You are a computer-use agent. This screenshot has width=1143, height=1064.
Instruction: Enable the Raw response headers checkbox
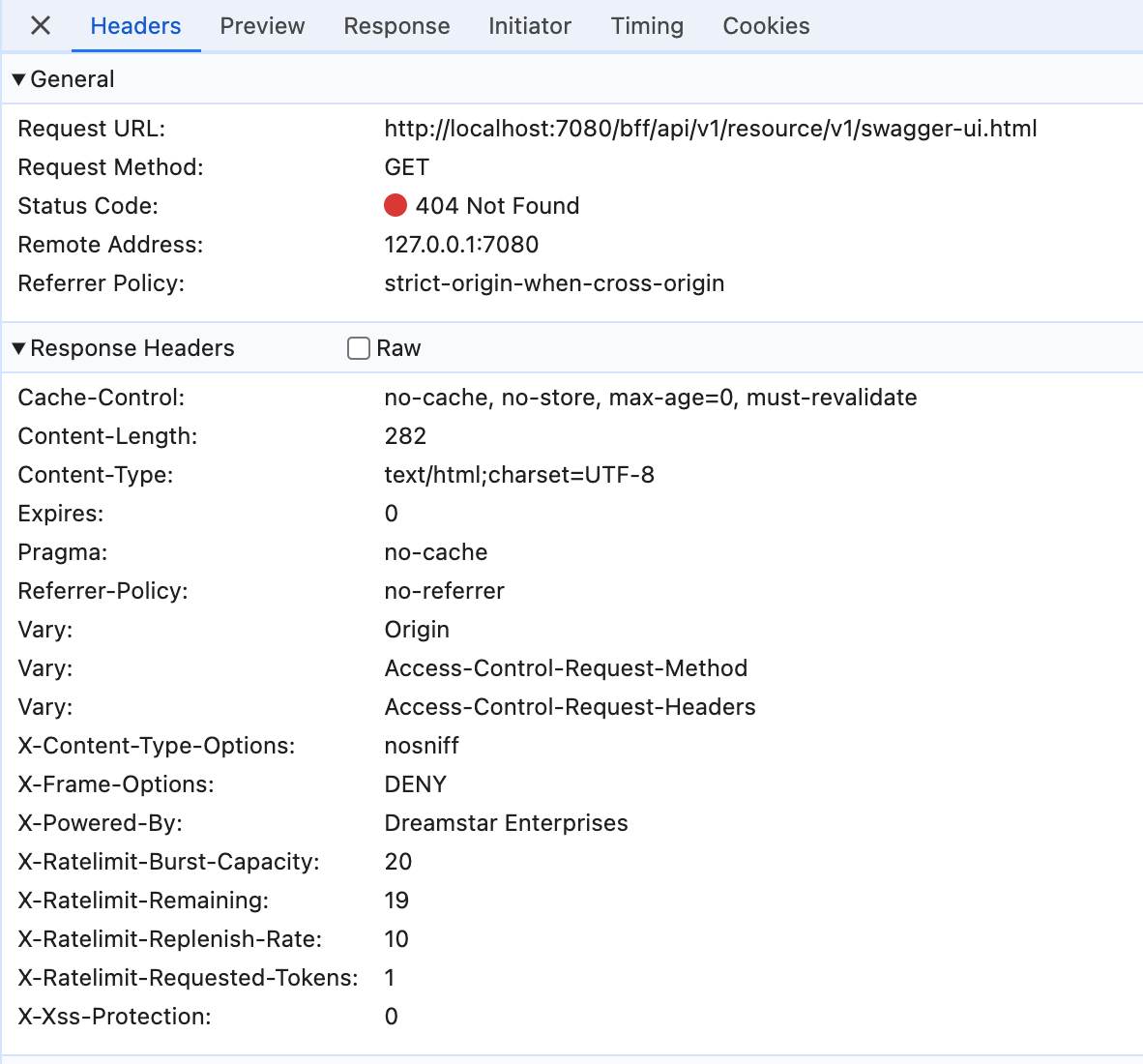pyautogui.click(x=358, y=347)
